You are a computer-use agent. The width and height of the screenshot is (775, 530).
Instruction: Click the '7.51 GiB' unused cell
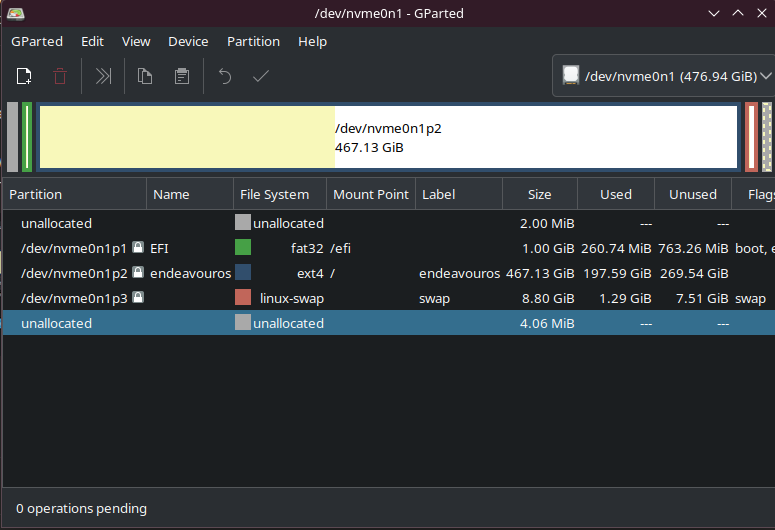[x=702, y=299]
